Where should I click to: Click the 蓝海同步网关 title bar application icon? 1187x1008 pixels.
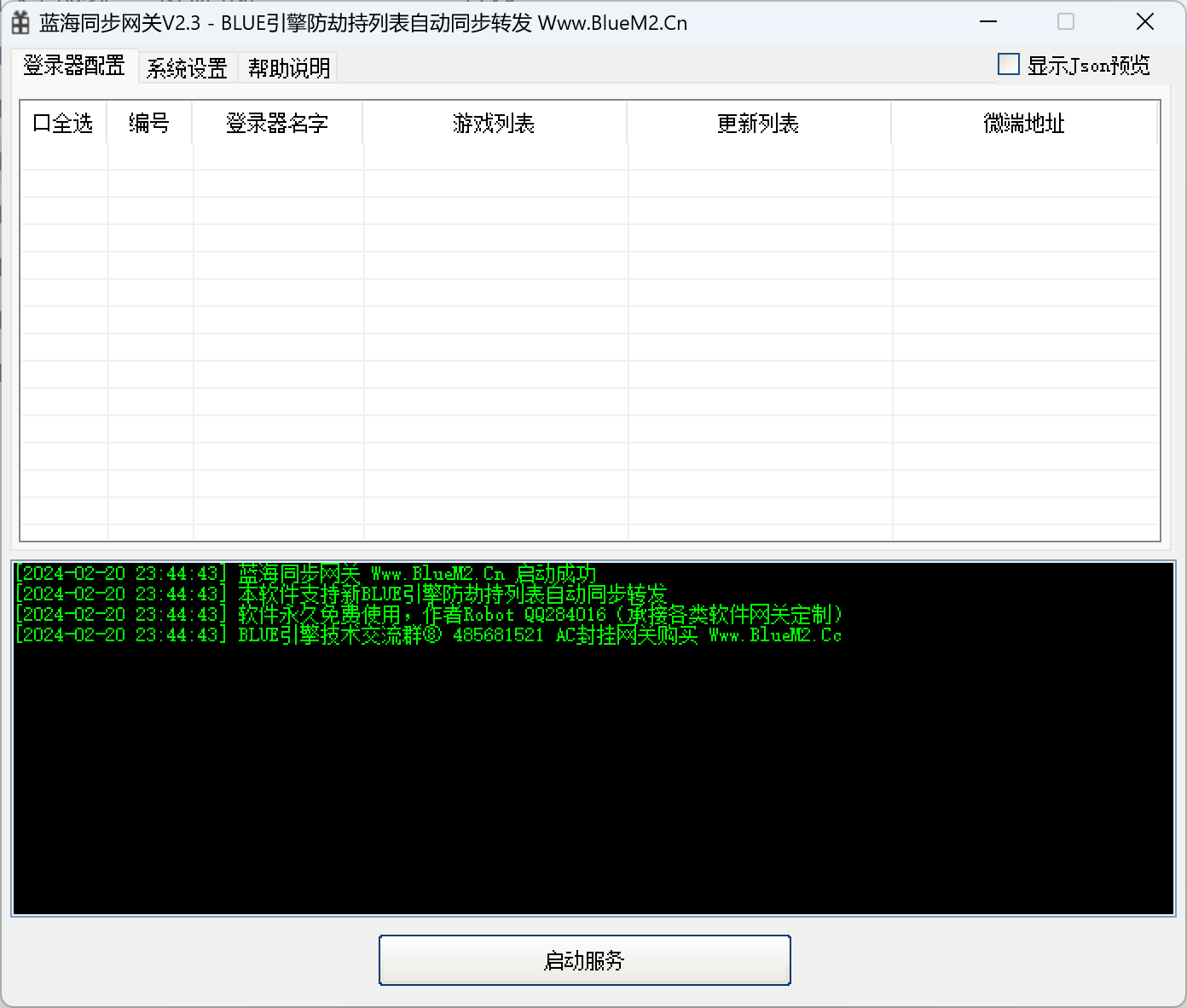(19, 22)
